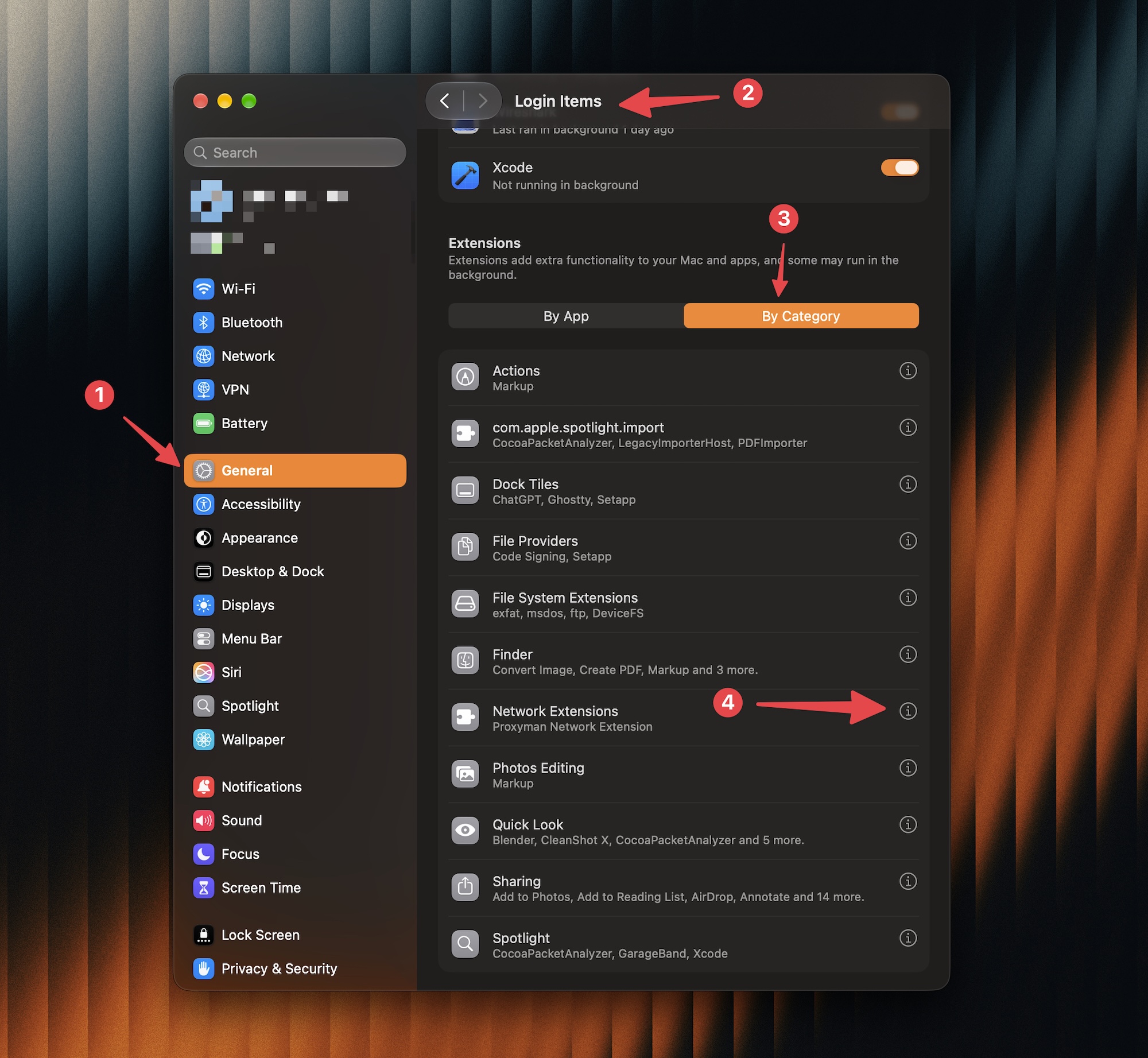Open Sound settings
Screen dimensions: 1148x1058
pyautogui.click(x=294, y=820)
